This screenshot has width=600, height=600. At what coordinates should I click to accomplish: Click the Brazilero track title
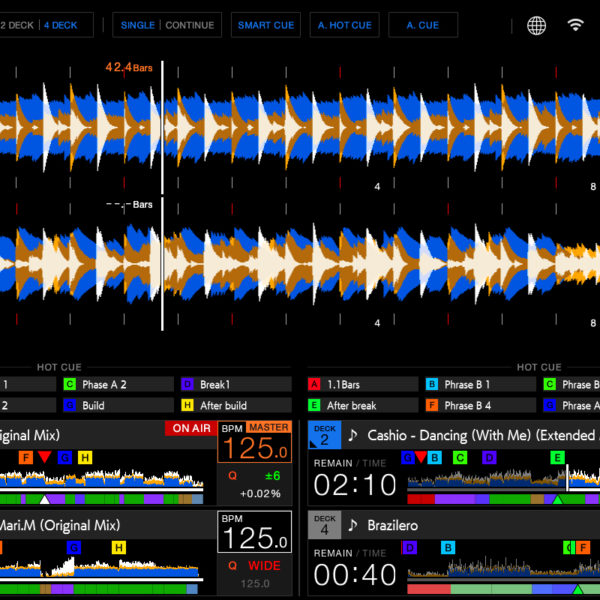pos(393,525)
